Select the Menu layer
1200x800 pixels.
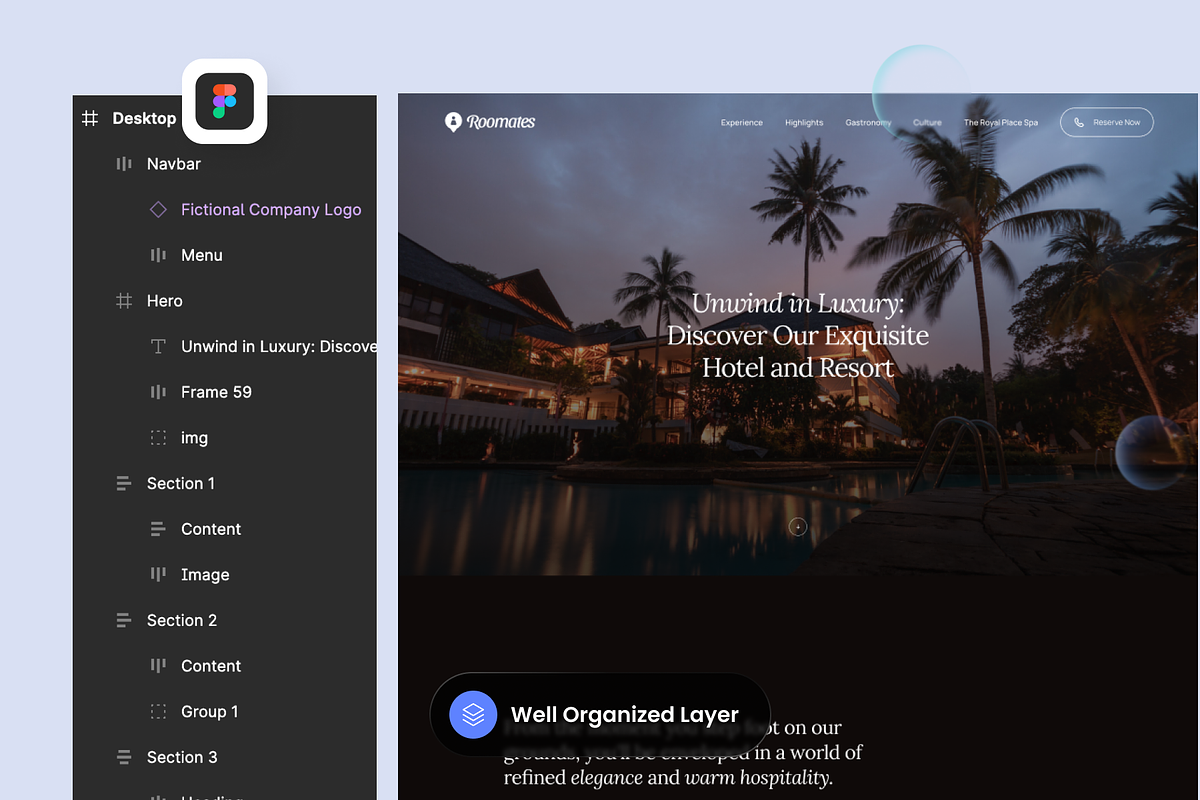(x=202, y=255)
